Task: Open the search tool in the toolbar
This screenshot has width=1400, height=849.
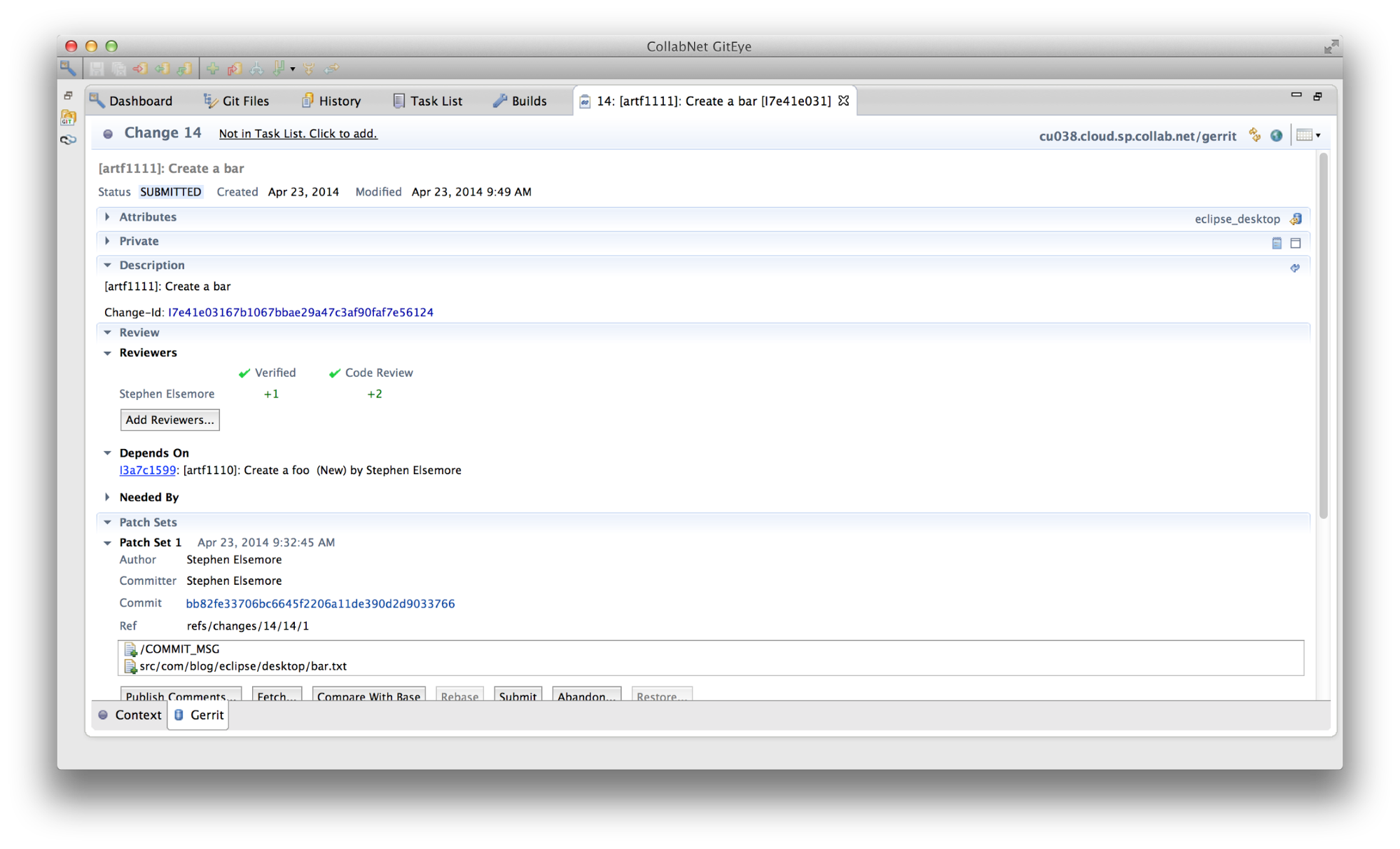Action: [x=67, y=68]
